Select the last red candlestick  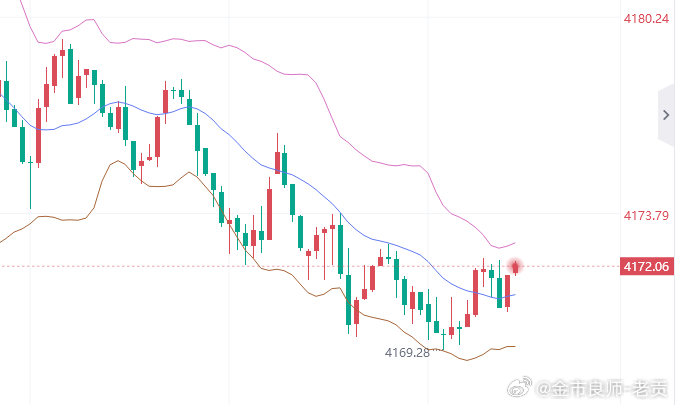coord(508,291)
